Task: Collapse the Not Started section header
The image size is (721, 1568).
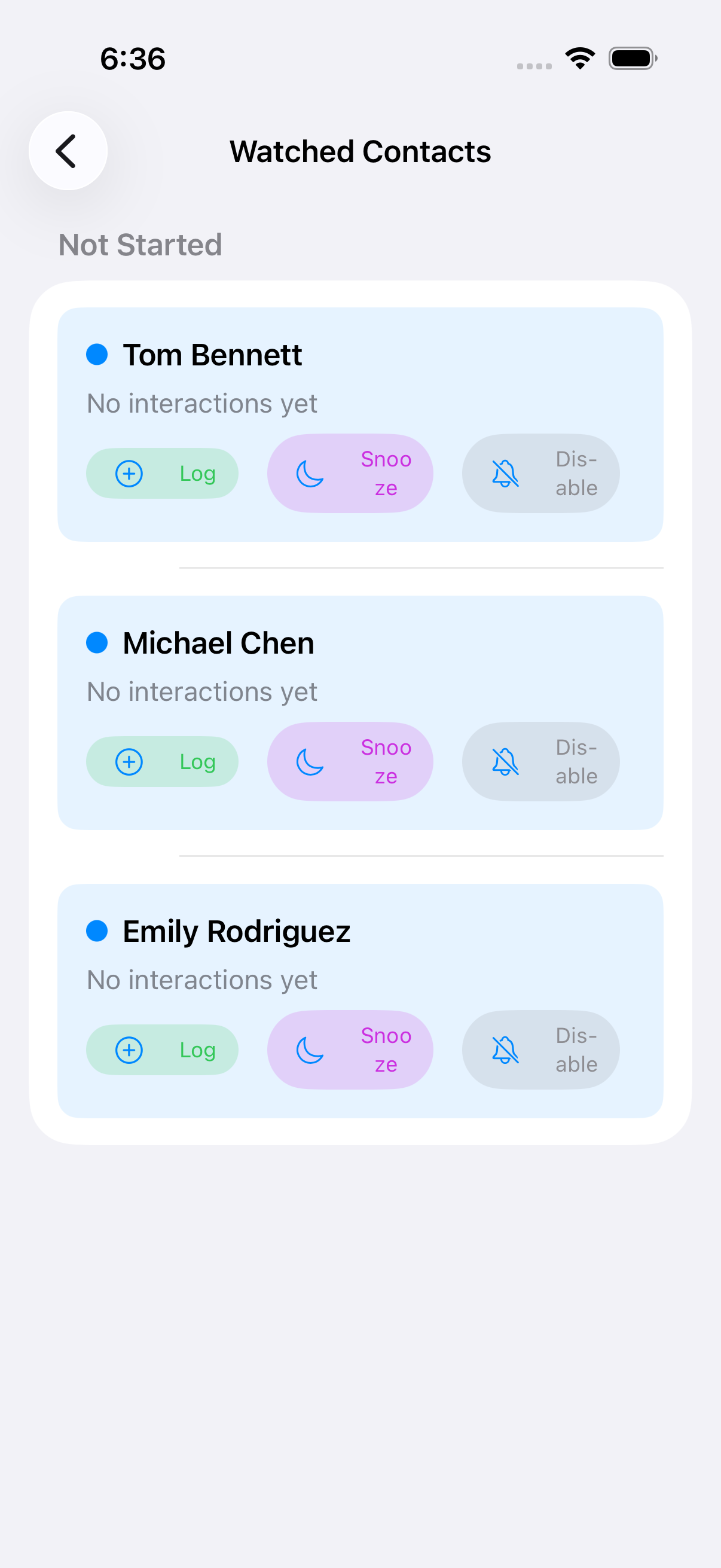Action: click(139, 245)
